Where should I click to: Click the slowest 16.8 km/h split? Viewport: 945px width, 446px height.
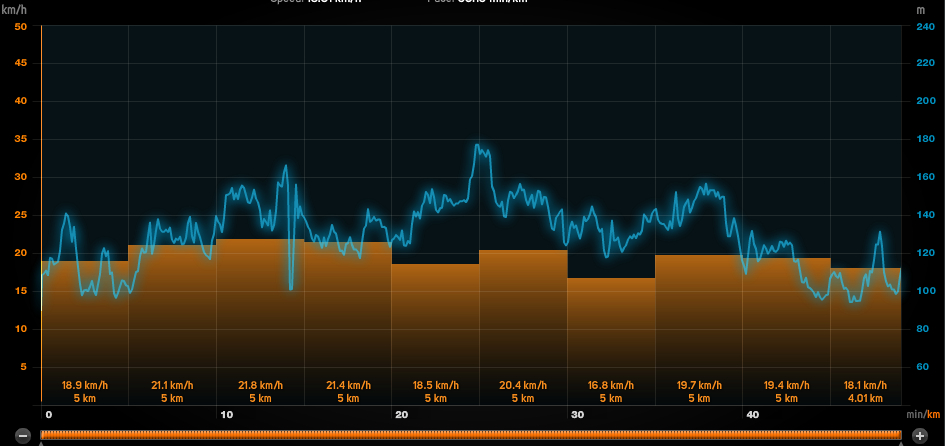click(x=611, y=338)
